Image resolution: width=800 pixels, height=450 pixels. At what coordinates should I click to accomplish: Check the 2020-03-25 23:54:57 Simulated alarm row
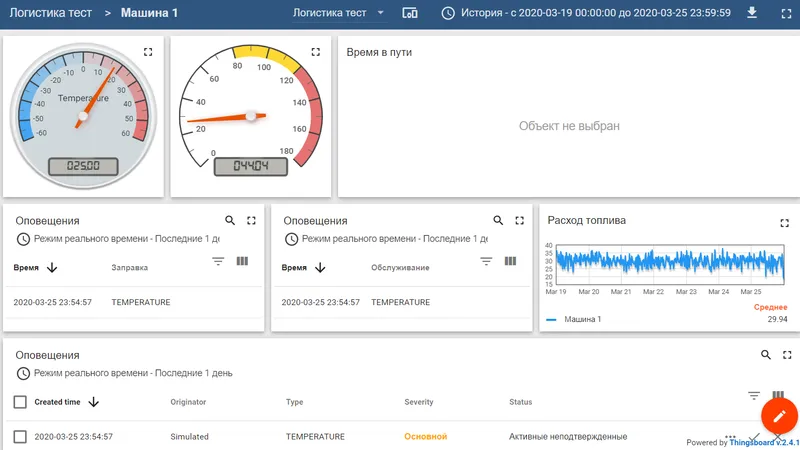point(20,437)
